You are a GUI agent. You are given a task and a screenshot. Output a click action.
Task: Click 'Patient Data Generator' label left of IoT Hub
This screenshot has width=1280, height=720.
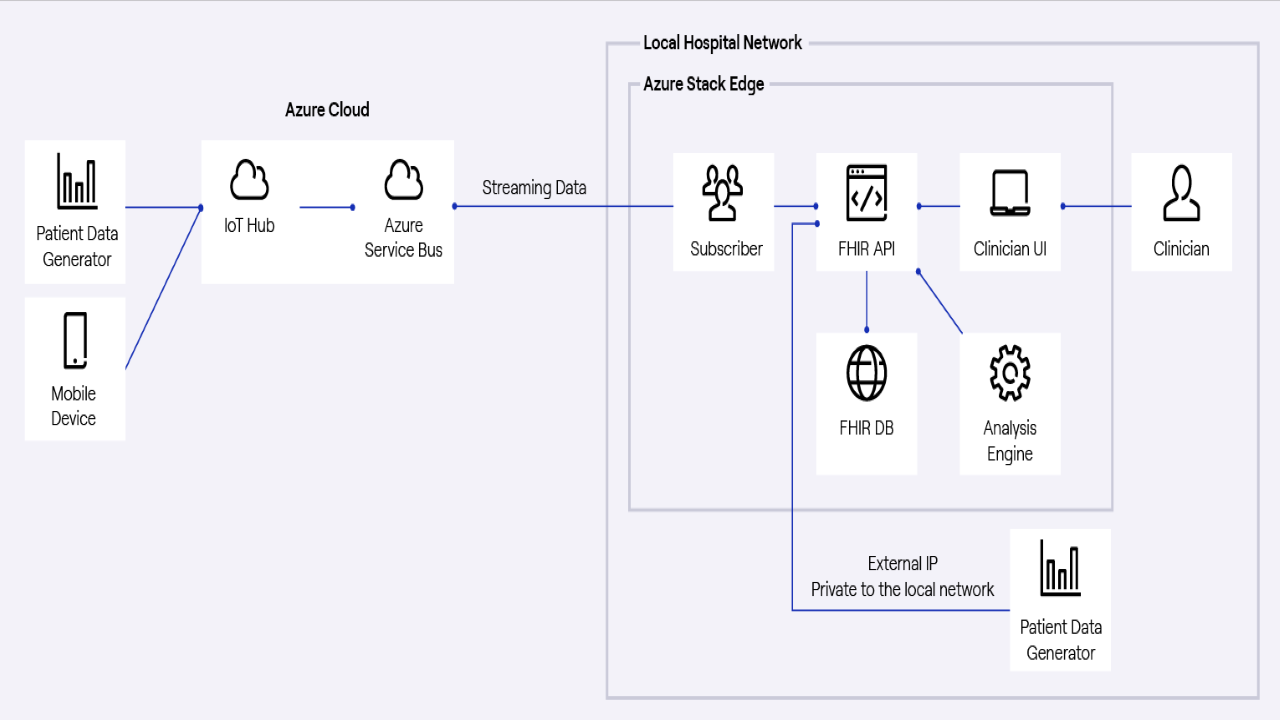click(x=77, y=247)
